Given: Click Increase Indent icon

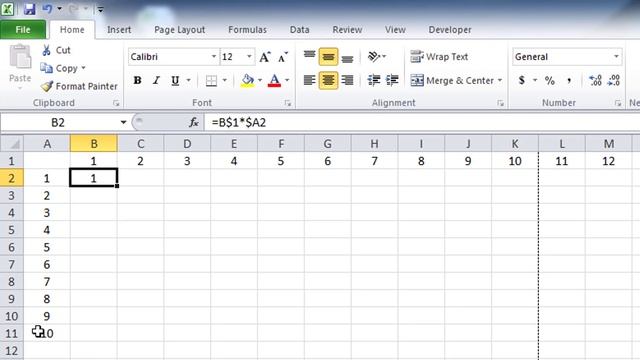Looking at the screenshot, I should 392,80.
